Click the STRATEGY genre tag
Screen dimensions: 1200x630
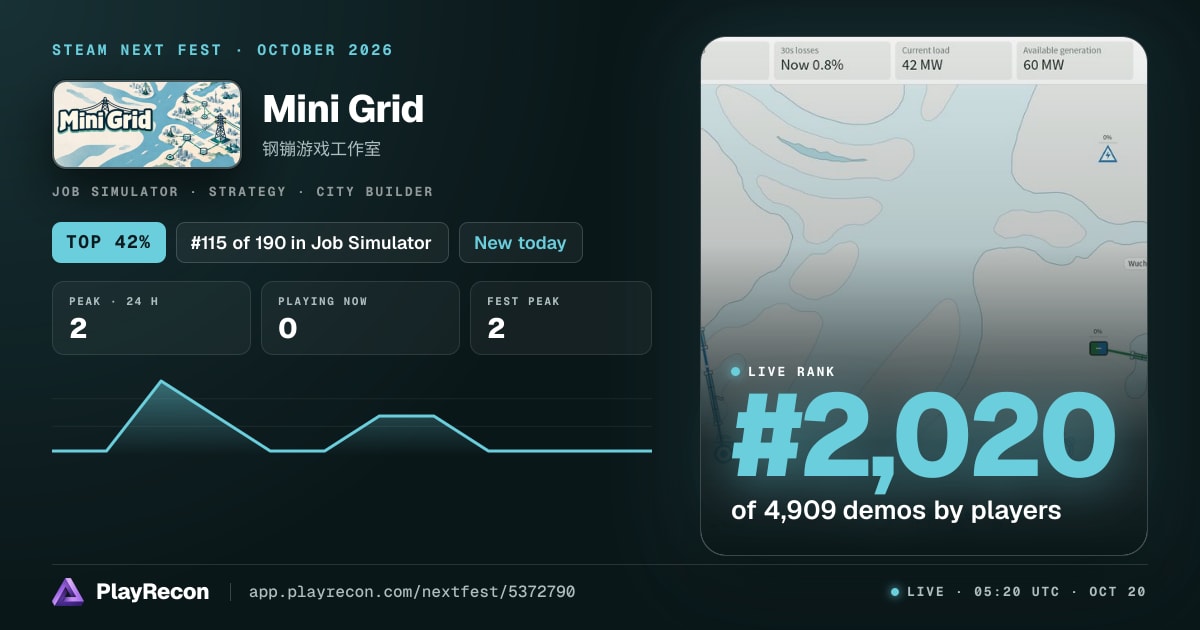click(x=247, y=191)
